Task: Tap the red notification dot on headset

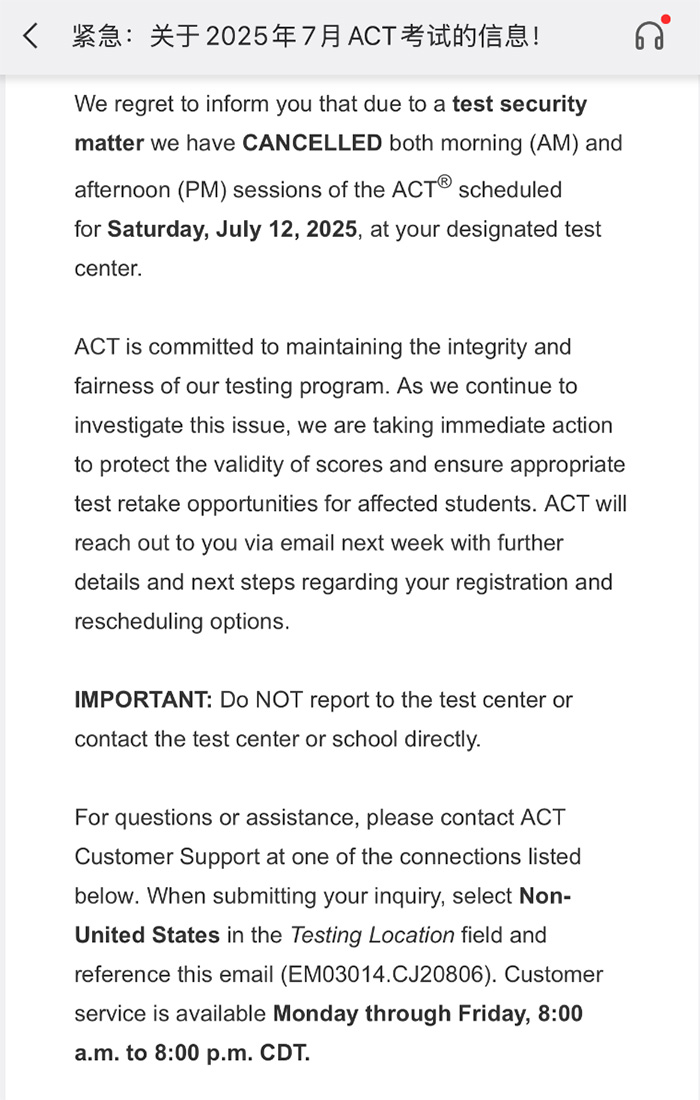Action: point(666,19)
